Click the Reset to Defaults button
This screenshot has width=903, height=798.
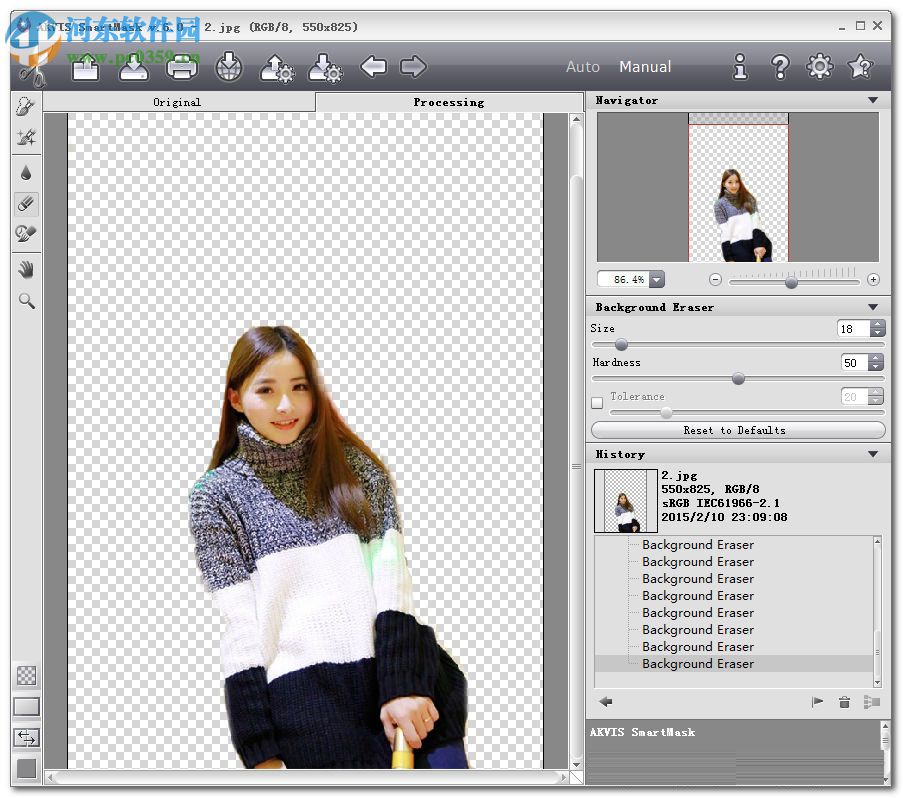[737, 430]
